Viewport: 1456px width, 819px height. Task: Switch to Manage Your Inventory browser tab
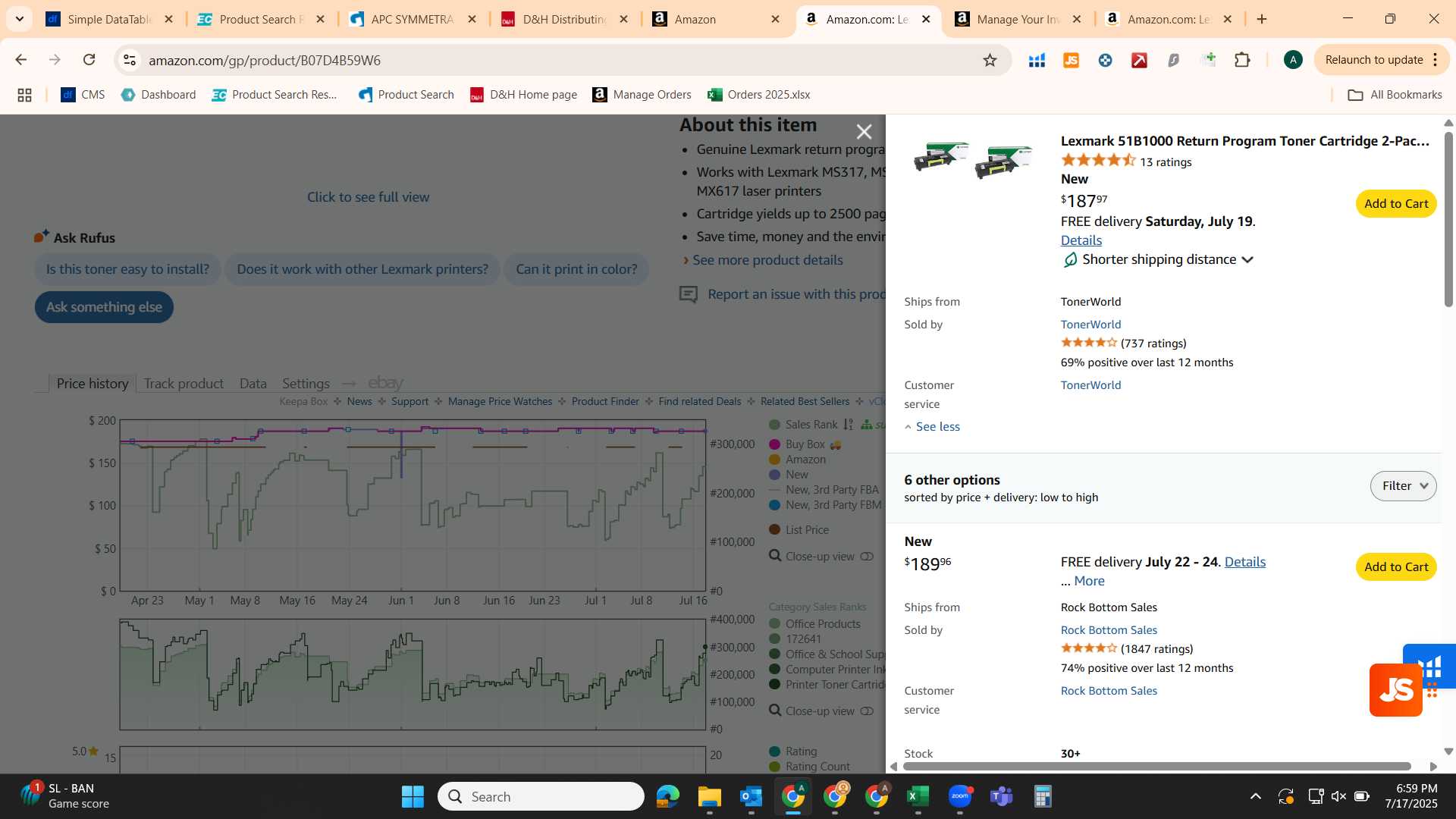(1018, 19)
